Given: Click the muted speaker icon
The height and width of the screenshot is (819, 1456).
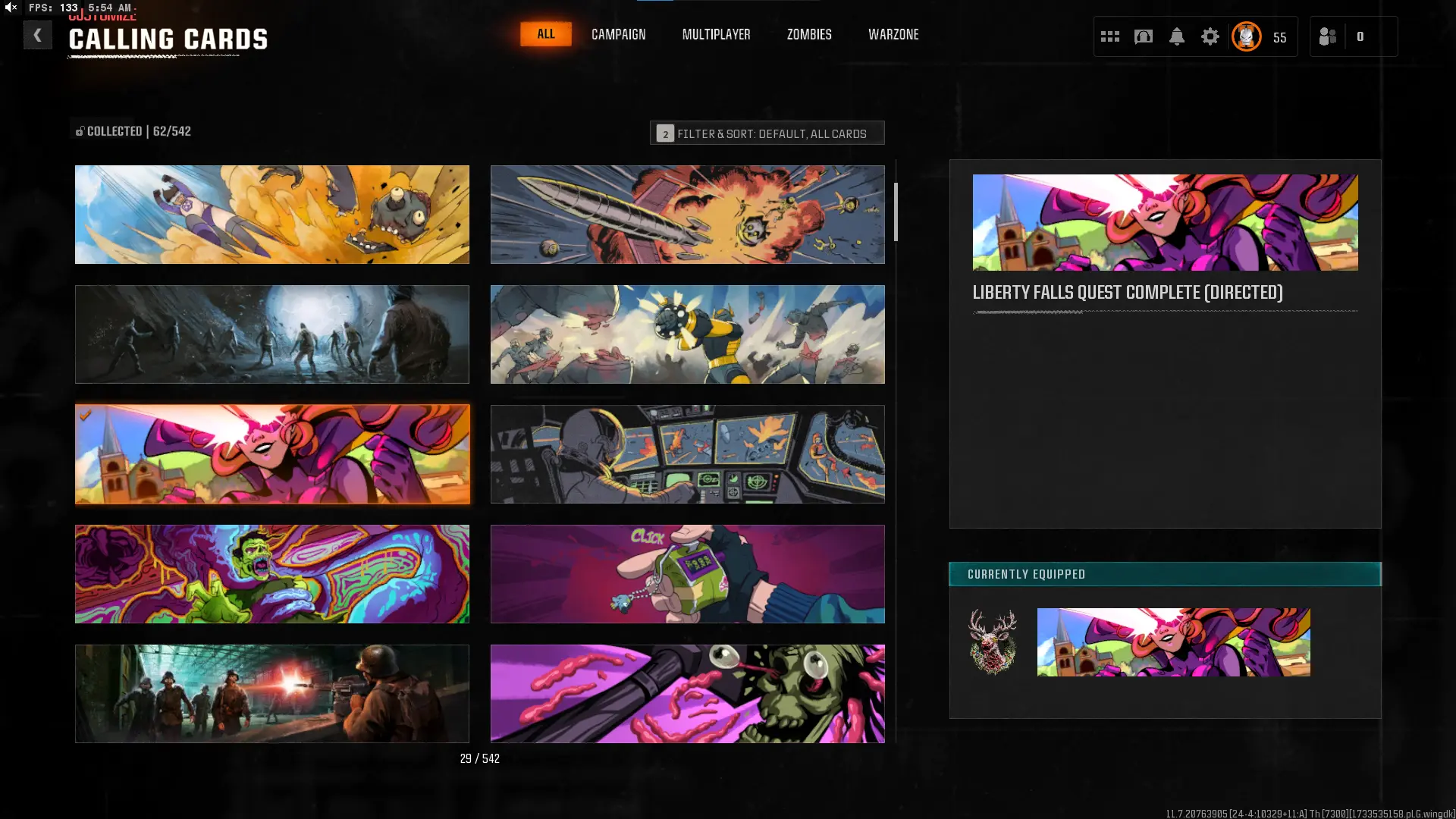Looking at the screenshot, I should (x=11, y=8).
